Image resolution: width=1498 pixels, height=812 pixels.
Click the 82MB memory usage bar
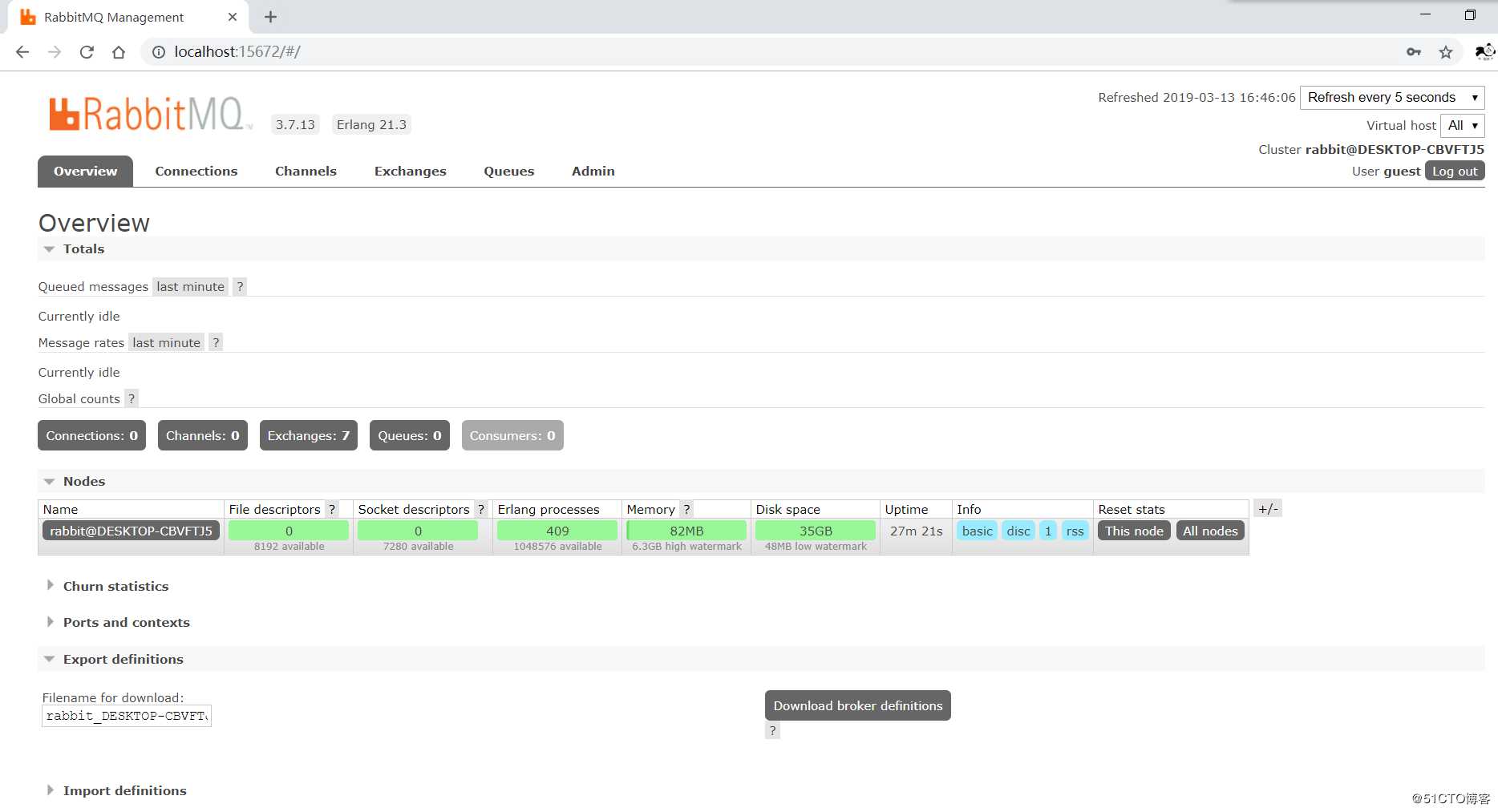coord(686,531)
